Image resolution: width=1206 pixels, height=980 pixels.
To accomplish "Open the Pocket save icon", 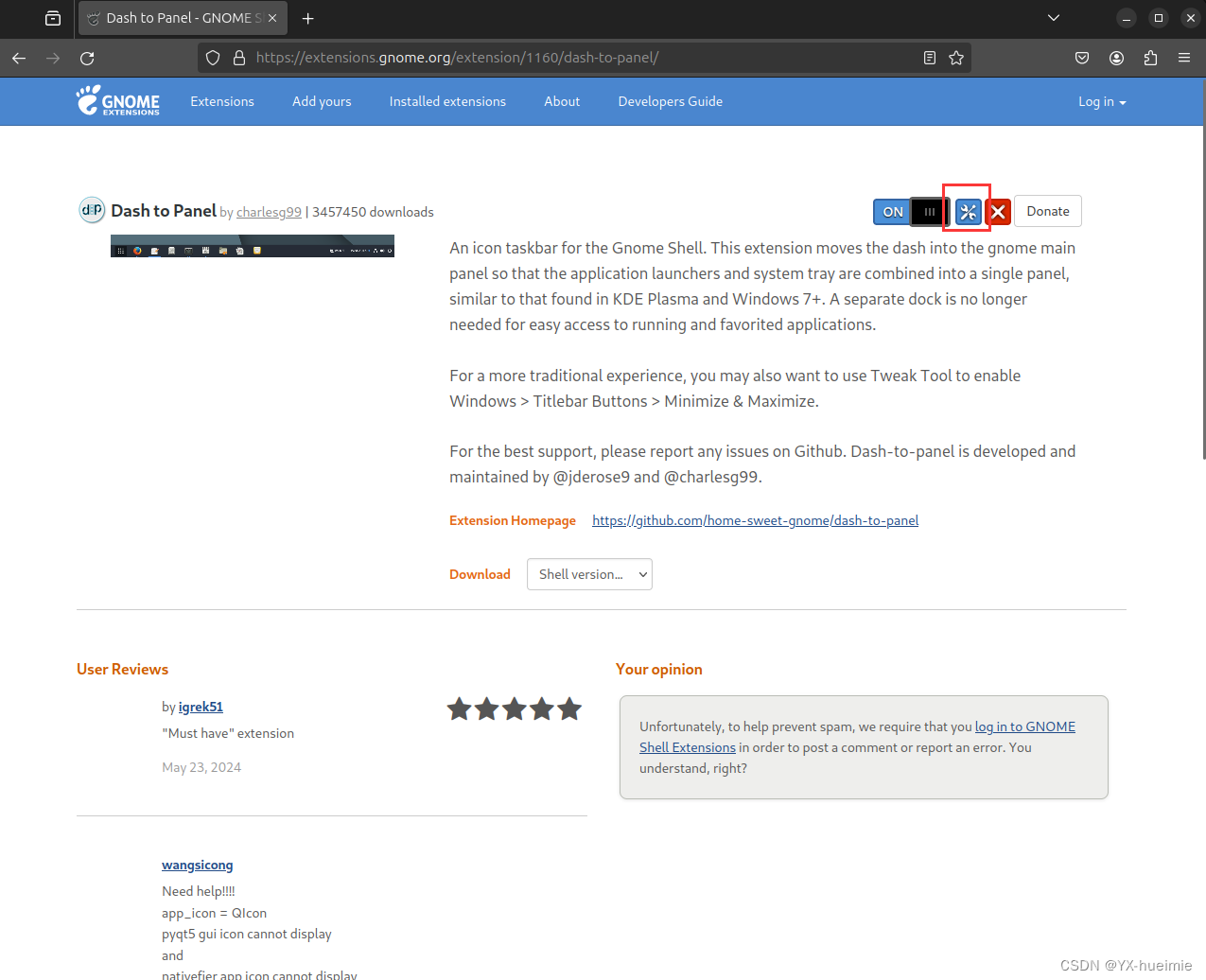I will click(x=1082, y=58).
